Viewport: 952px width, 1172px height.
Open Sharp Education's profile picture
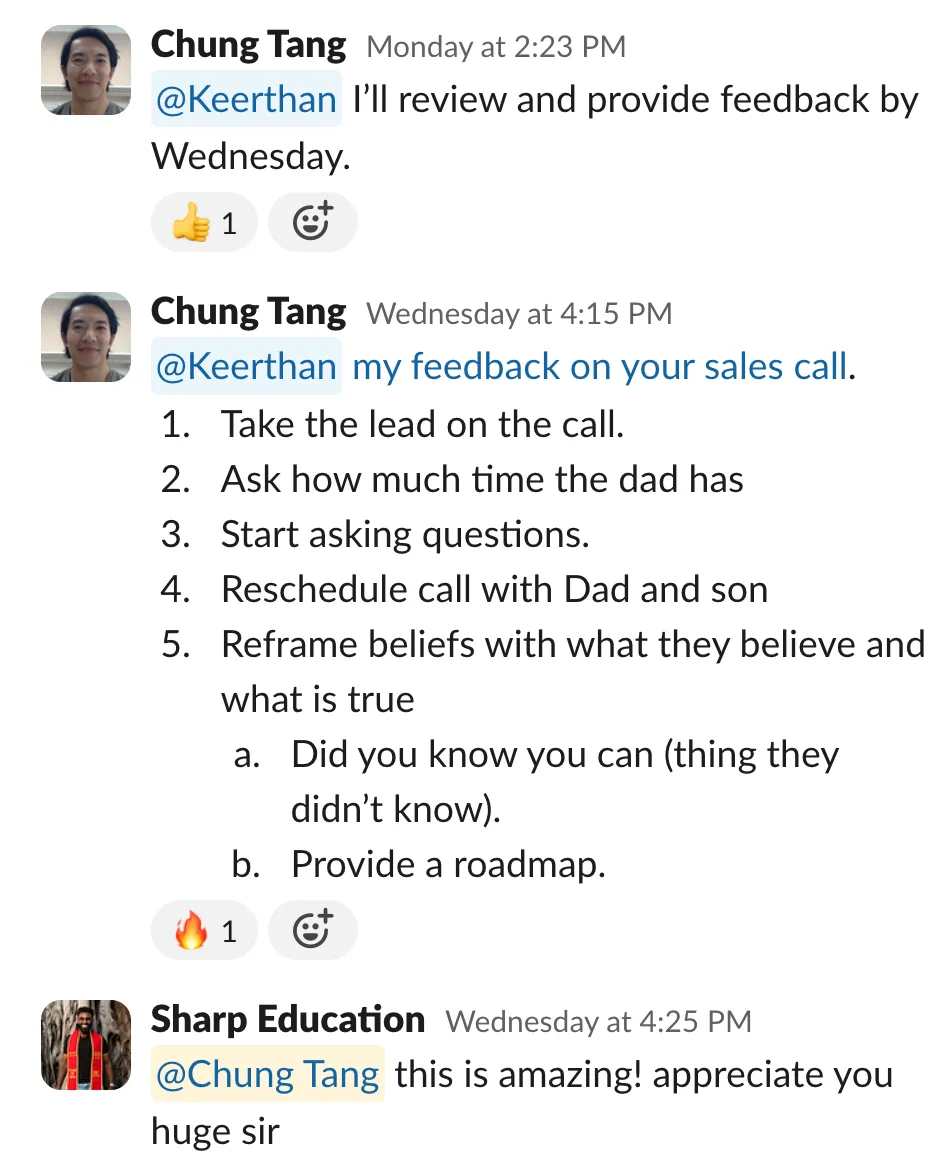86,1044
